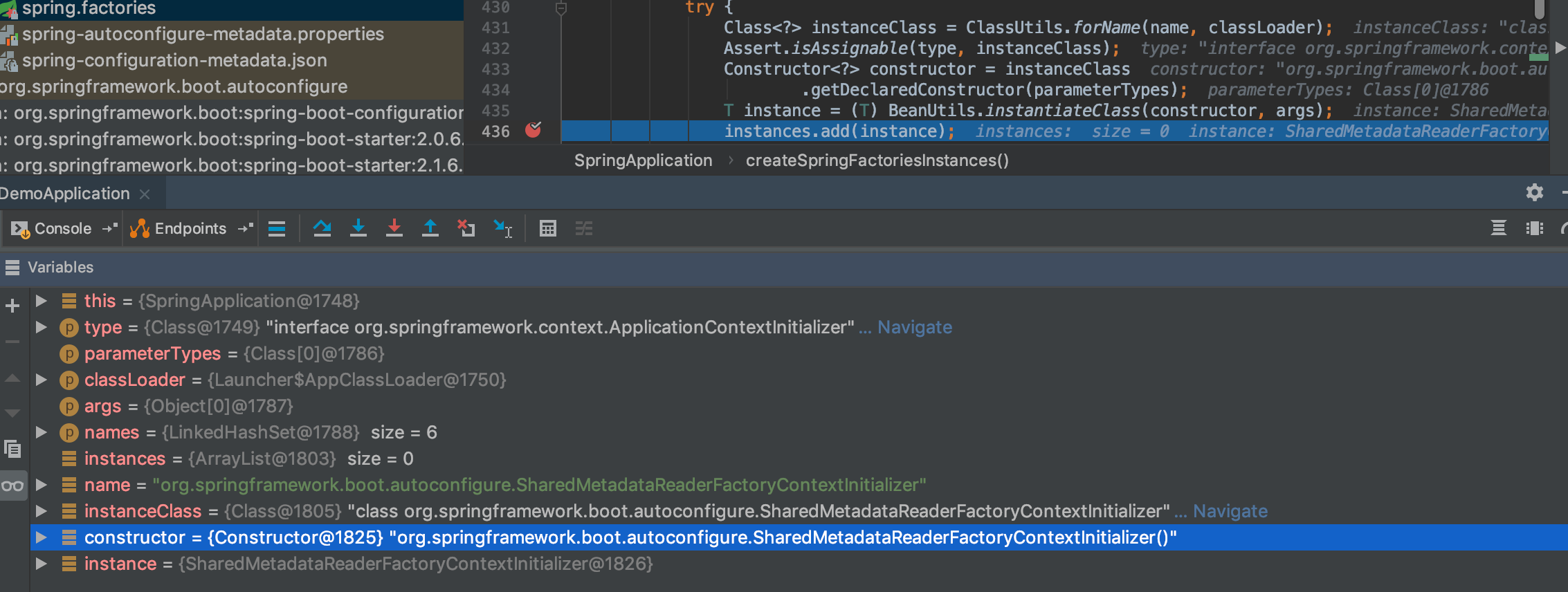Image resolution: width=1568 pixels, height=592 pixels.
Task: Click line number 433 in gutter
Action: [x=495, y=69]
